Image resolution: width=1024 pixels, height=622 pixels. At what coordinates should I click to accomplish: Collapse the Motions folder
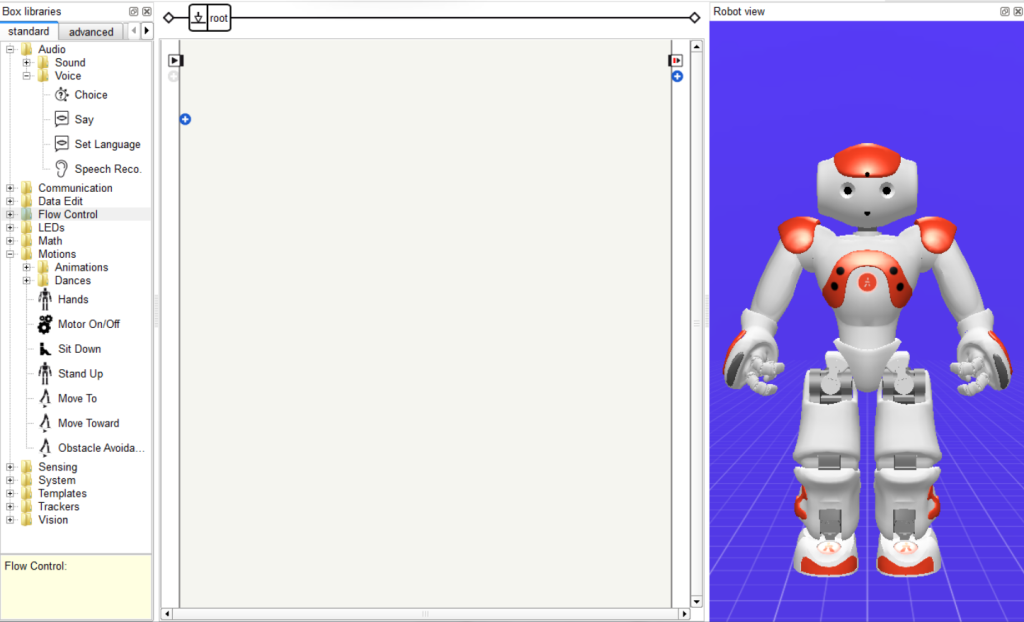[x=11, y=254]
